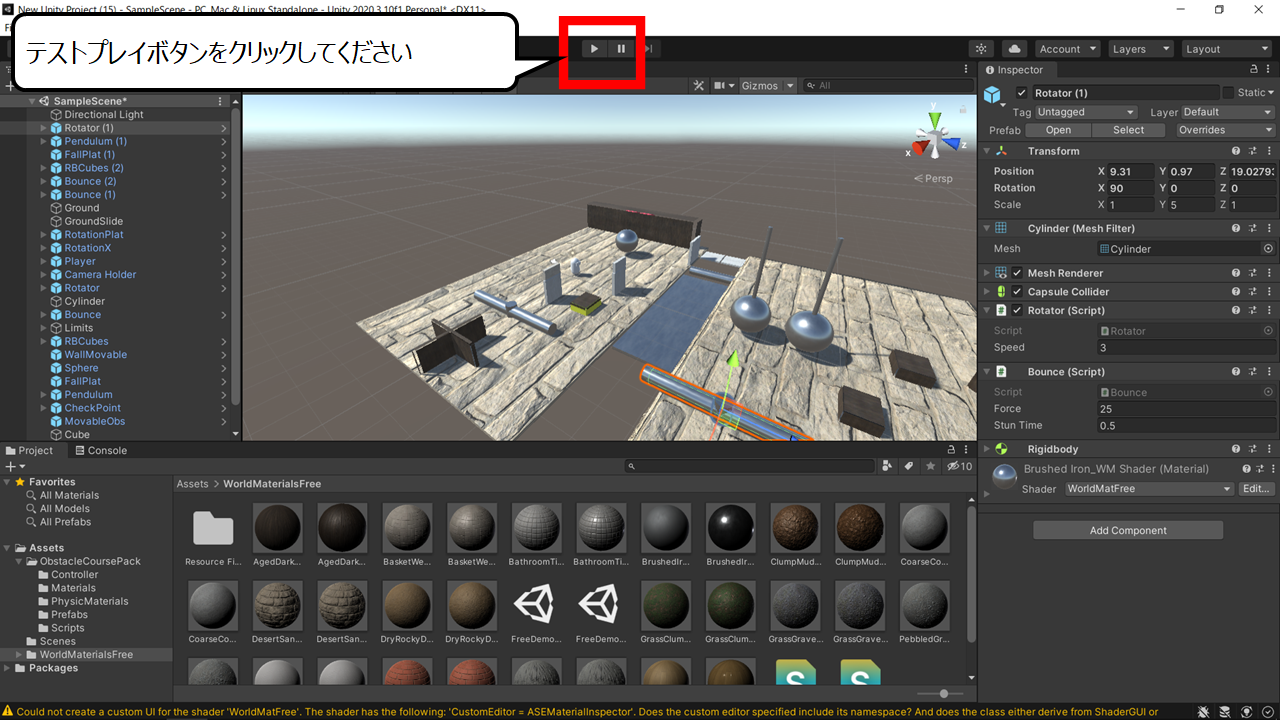The height and width of the screenshot is (720, 1280).
Task: Open the Player prefab chevron
Action: click(x=224, y=262)
